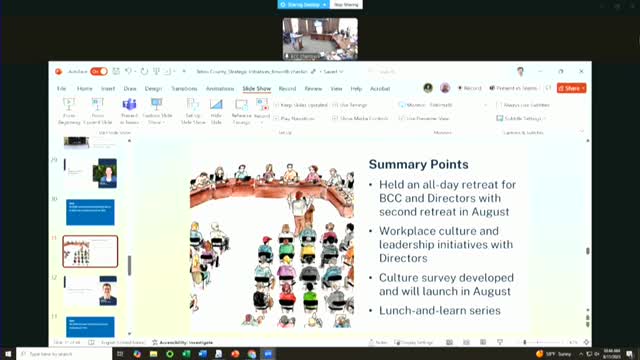Open Subtitle Settings dropdown
The width and height of the screenshot is (640, 360).
522,118
